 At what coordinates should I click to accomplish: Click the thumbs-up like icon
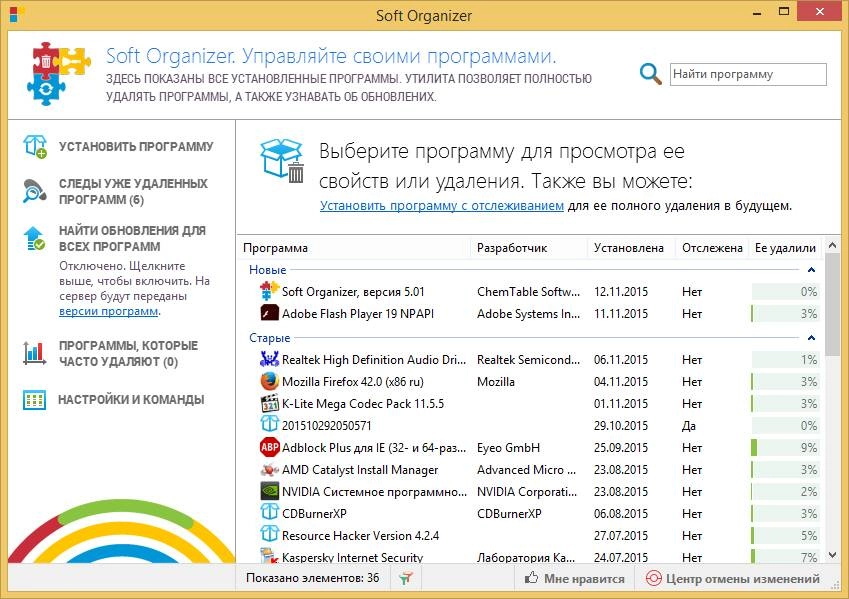coord(531,578)
